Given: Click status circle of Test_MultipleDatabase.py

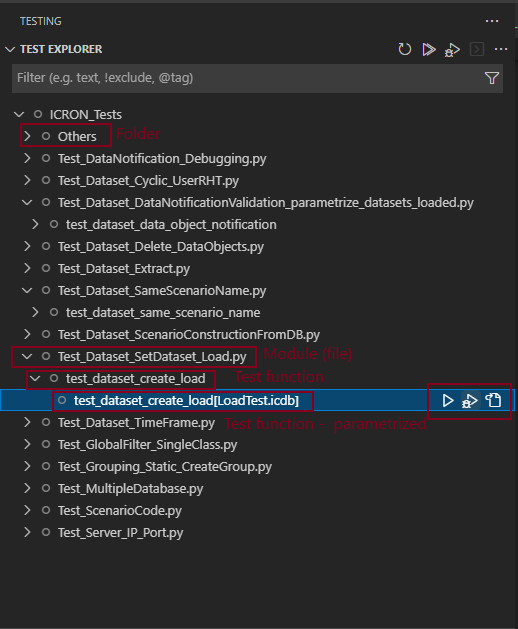Looking at the screenshot, I should [46, 488].
